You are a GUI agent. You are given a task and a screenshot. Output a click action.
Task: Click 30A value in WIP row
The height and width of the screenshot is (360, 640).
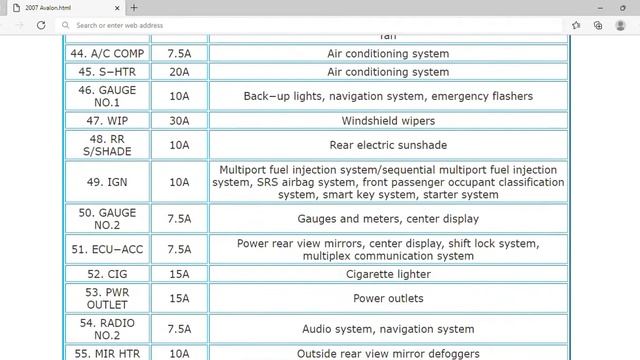point(179,121)
